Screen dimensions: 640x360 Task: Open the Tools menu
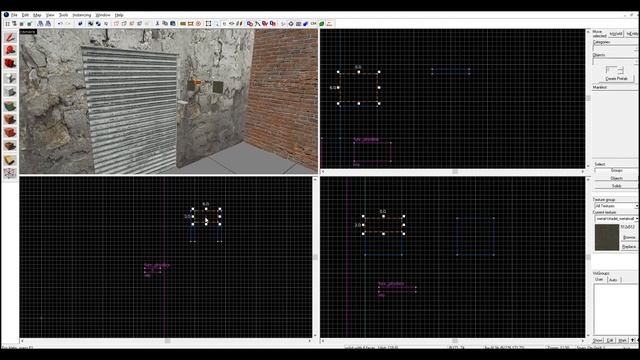click(63, 15)
